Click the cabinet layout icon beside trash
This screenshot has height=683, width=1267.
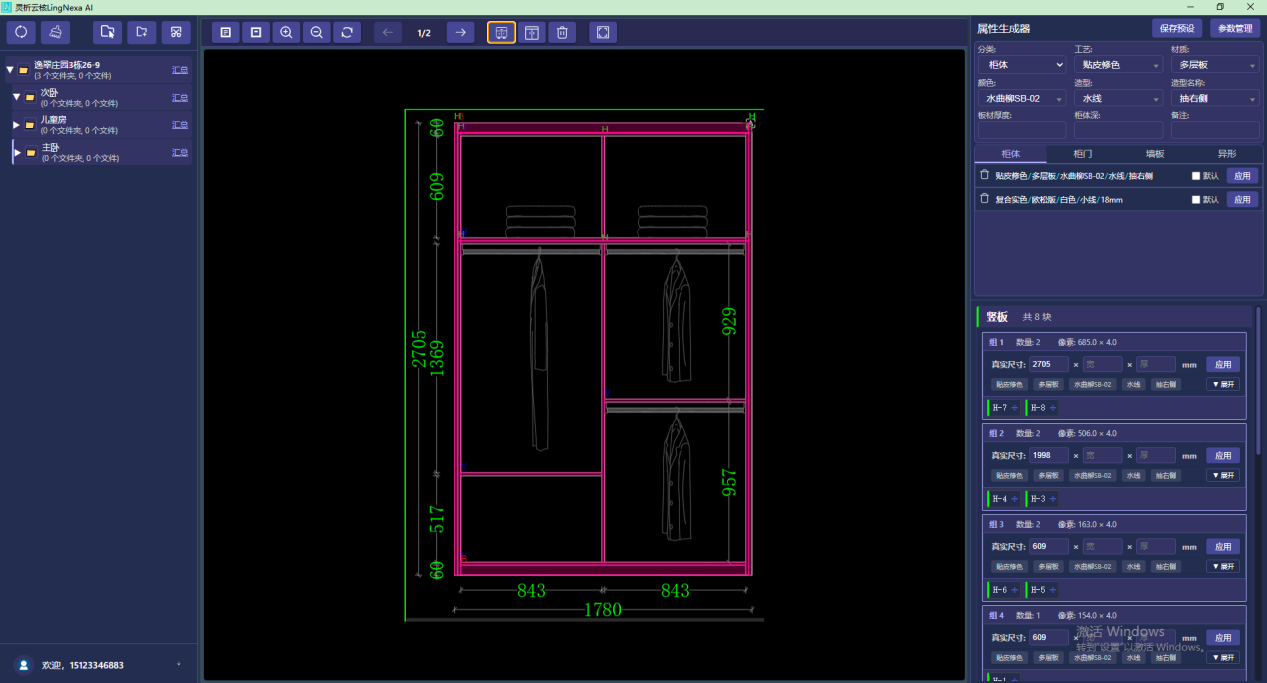pyautogui.click(x=531, y=32)
